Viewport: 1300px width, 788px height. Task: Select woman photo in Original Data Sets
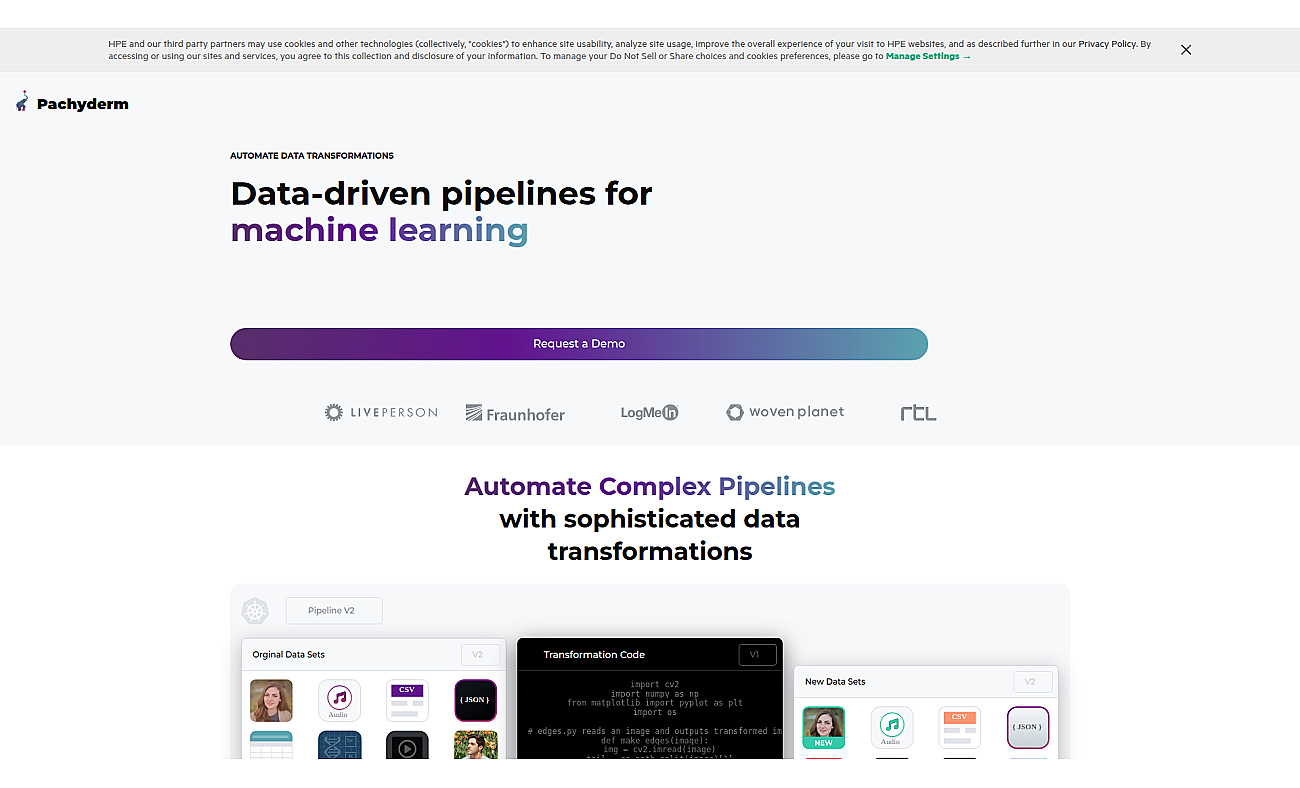[271, 701]
